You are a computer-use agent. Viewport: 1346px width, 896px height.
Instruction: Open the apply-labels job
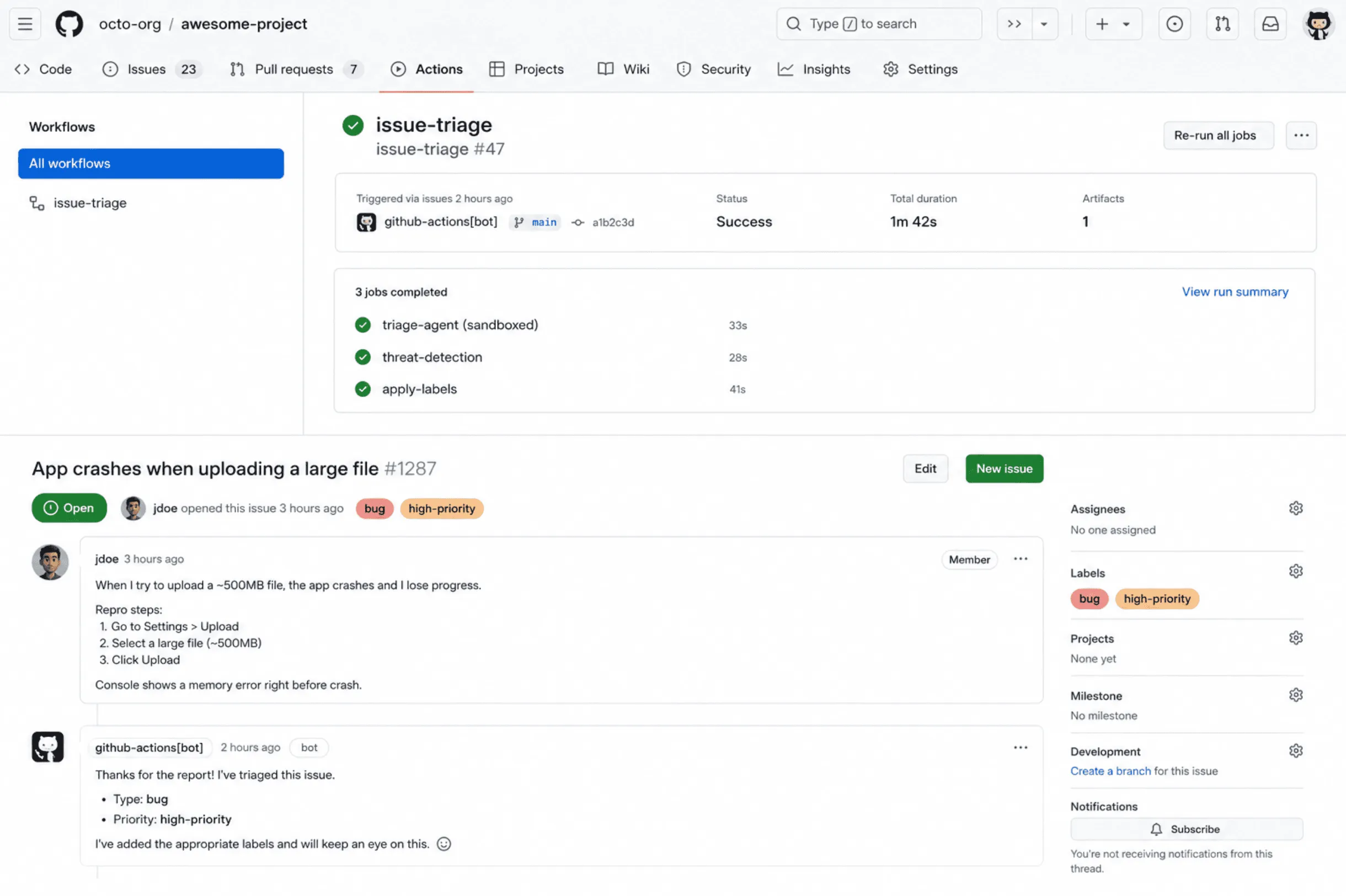(x=419, y=389)
